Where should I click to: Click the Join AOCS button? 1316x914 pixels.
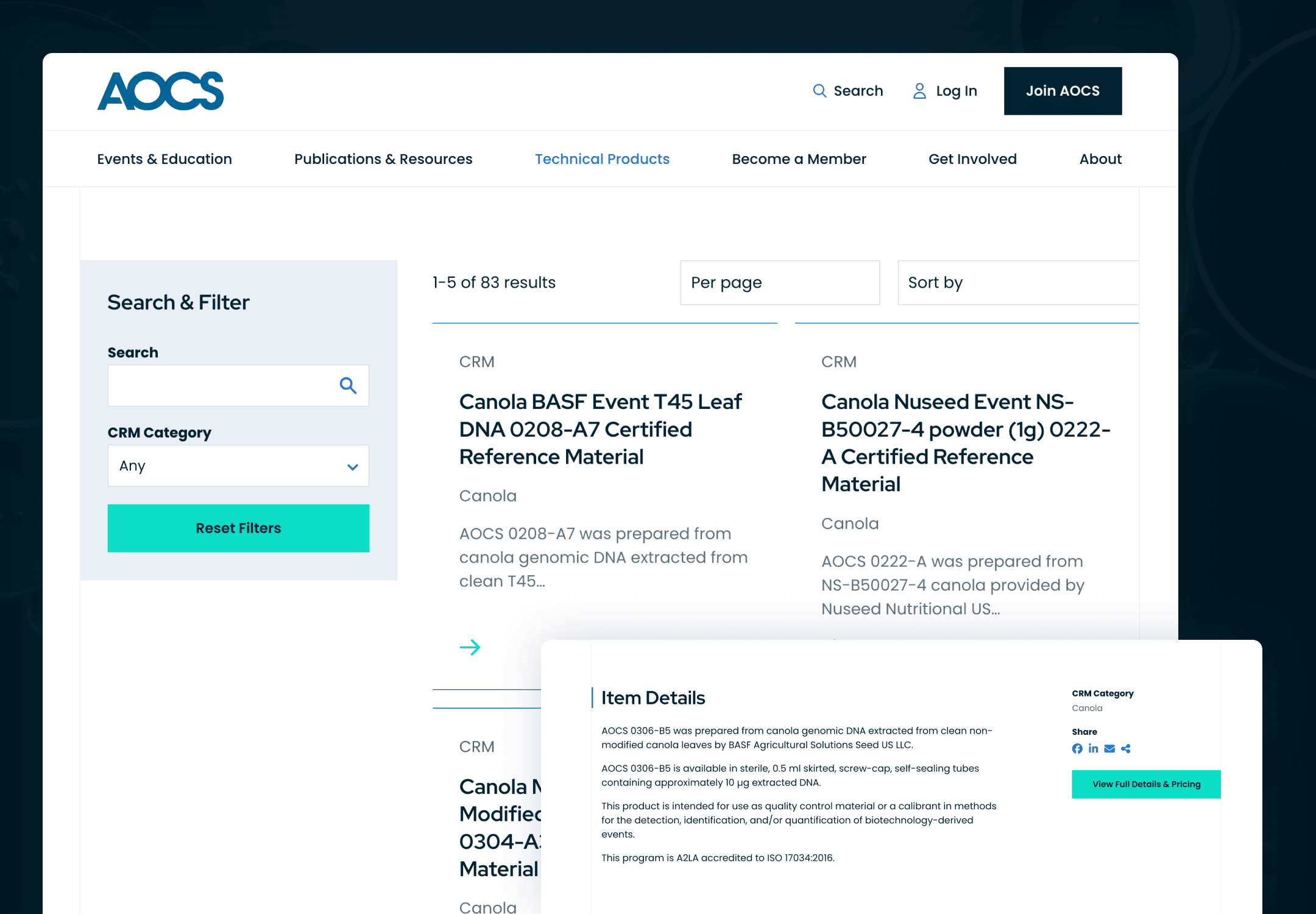1063,91
